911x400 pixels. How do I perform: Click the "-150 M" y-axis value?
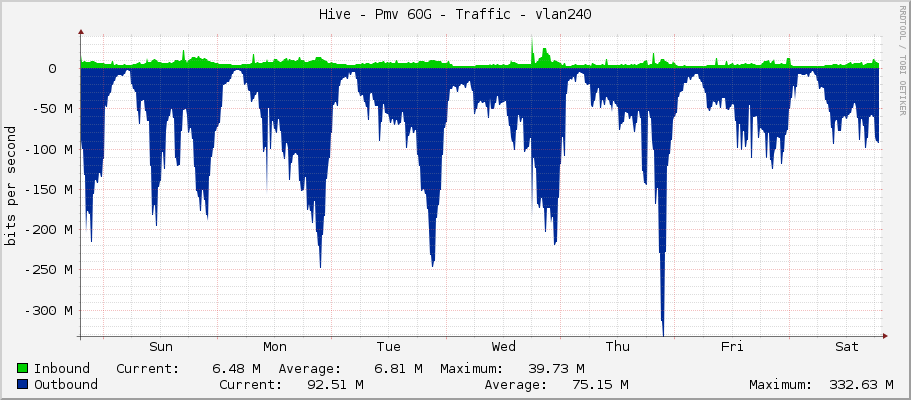point(48,190)
